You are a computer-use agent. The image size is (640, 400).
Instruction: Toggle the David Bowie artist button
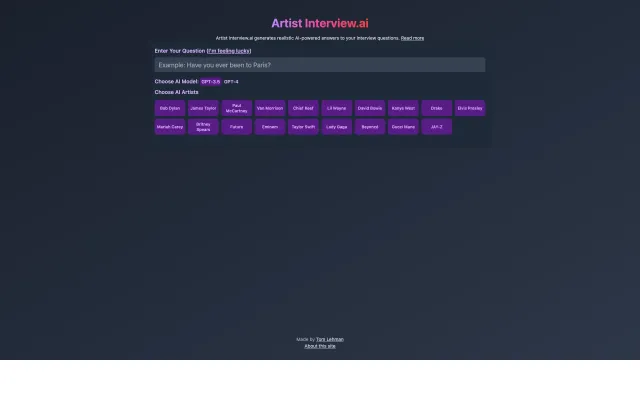(370, 108)
